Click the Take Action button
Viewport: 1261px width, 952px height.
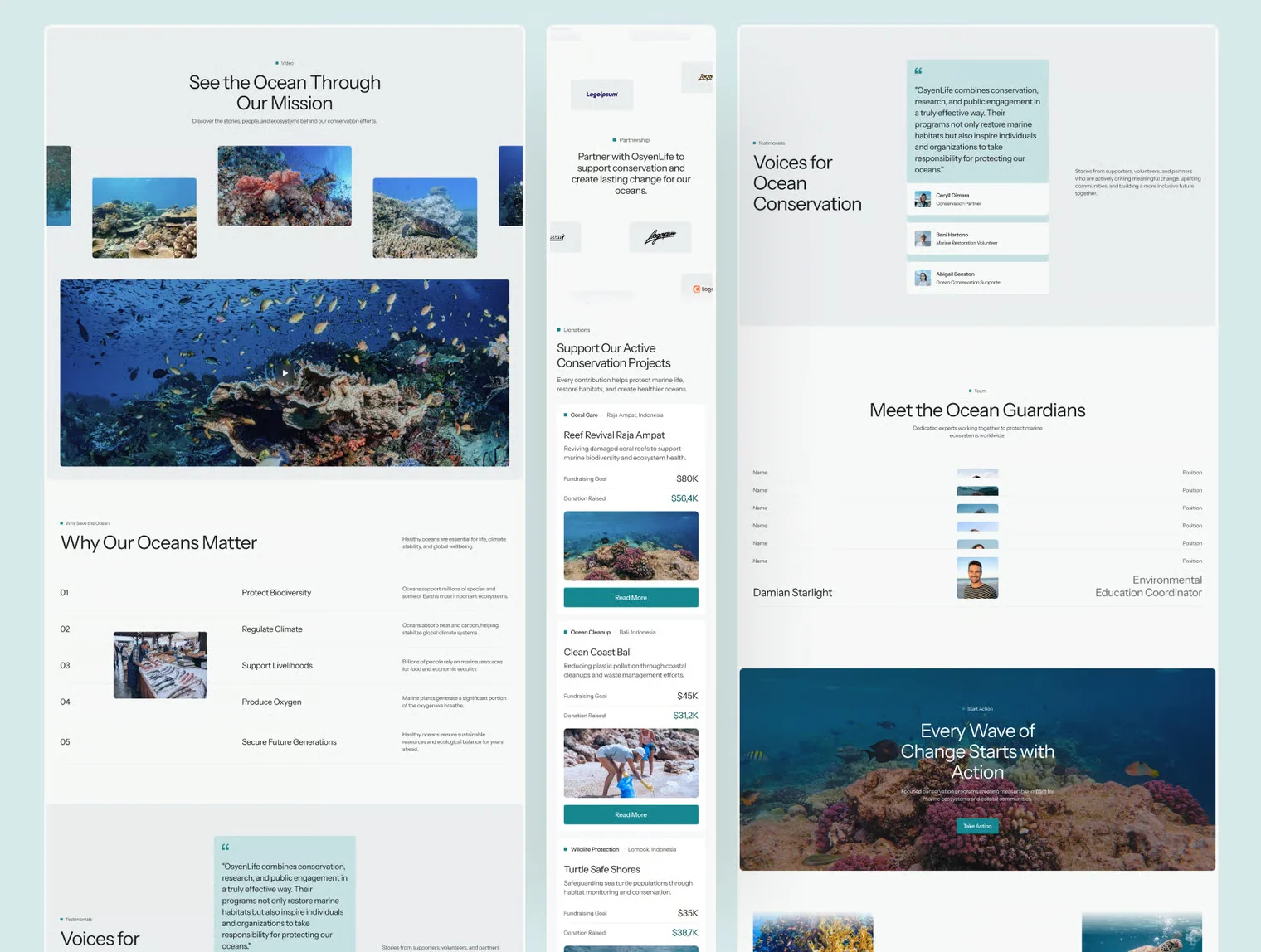click(977, 826)
